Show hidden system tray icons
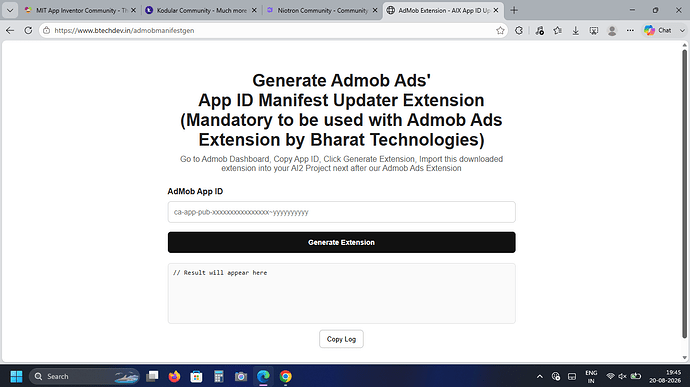Screen dimensions: 690x387 tap(540, 376)
